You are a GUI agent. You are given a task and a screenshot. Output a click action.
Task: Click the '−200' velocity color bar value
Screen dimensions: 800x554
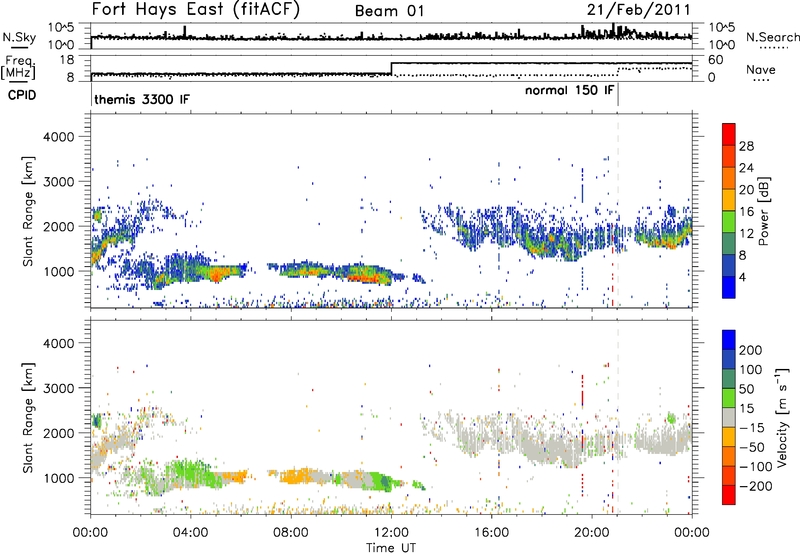[x=758, y=486]
